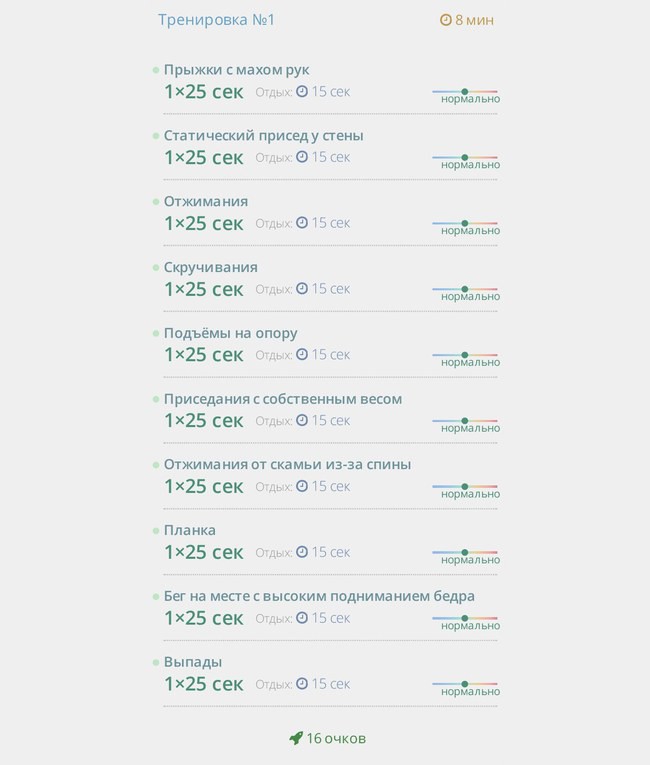Click the 16 очков points label
Screen dimensions: 650x765
point(336,738)
